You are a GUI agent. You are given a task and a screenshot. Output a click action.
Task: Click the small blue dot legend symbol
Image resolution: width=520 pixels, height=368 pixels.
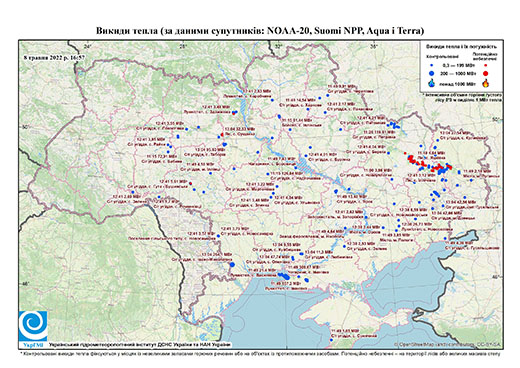(432, 65)
